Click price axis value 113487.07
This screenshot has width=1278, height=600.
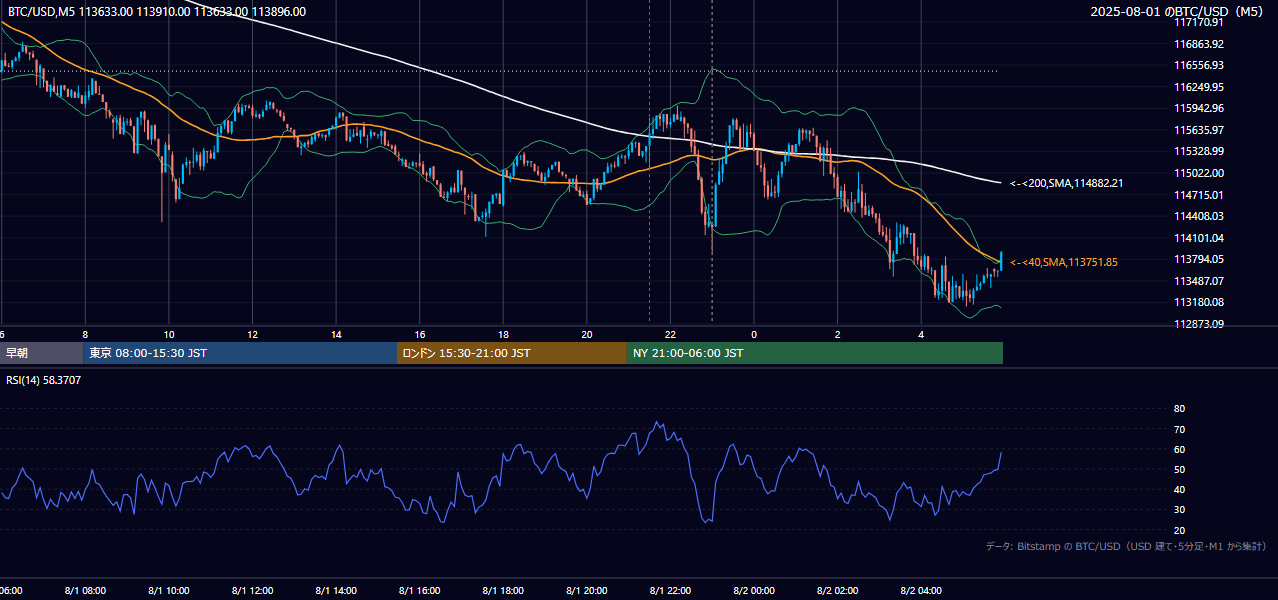point(1199,281)
